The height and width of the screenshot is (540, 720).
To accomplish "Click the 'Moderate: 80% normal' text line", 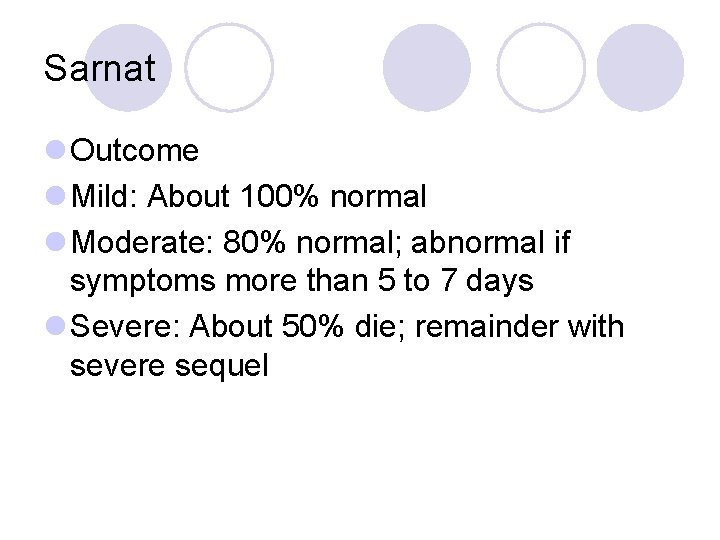I will 321,242.
